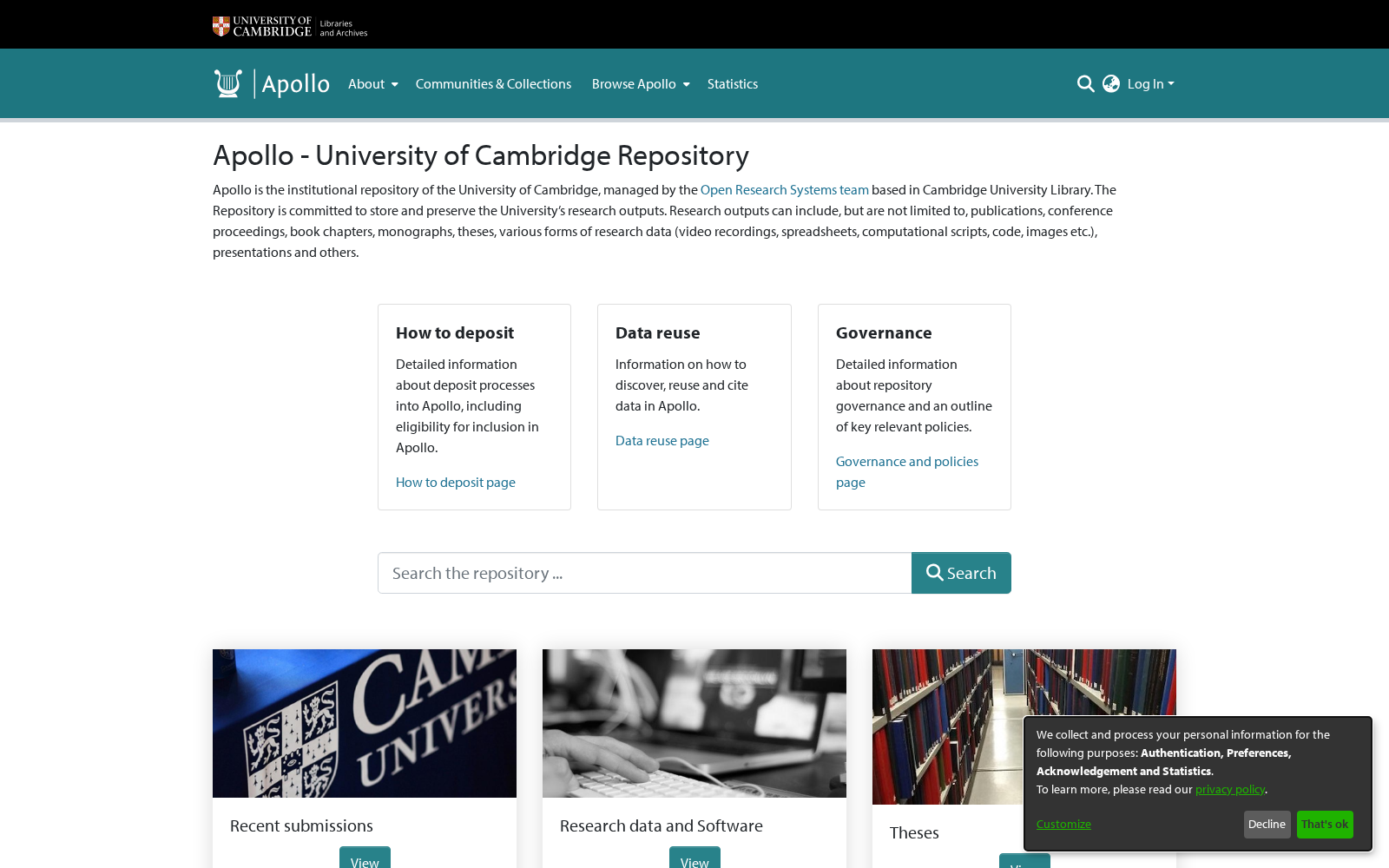Open the language globe switcher

pyautogui.click(x=1111, y=84)
